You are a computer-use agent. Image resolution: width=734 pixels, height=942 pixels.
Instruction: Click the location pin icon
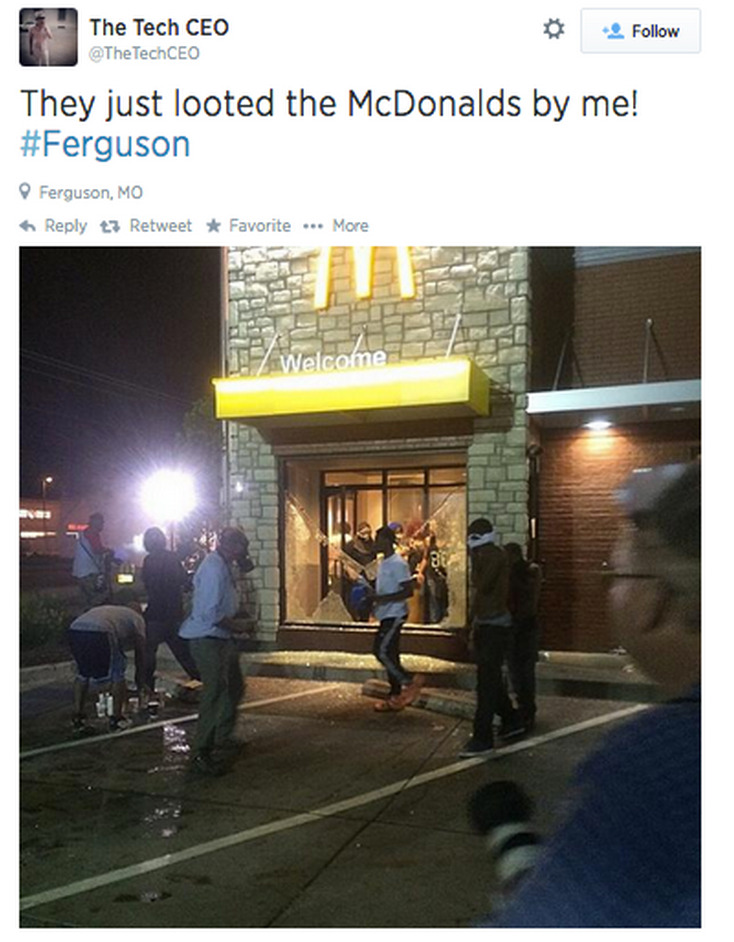click(x=25, y=192)
